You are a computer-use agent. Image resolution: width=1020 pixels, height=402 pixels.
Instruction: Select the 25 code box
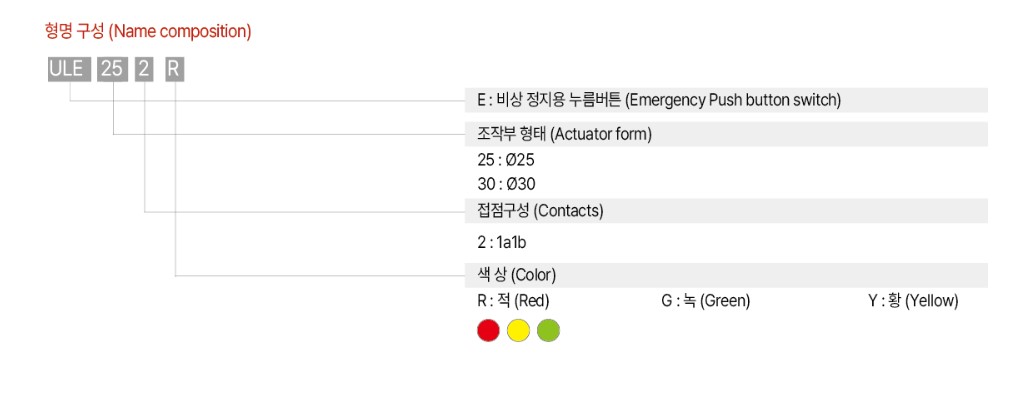(112, 70)
